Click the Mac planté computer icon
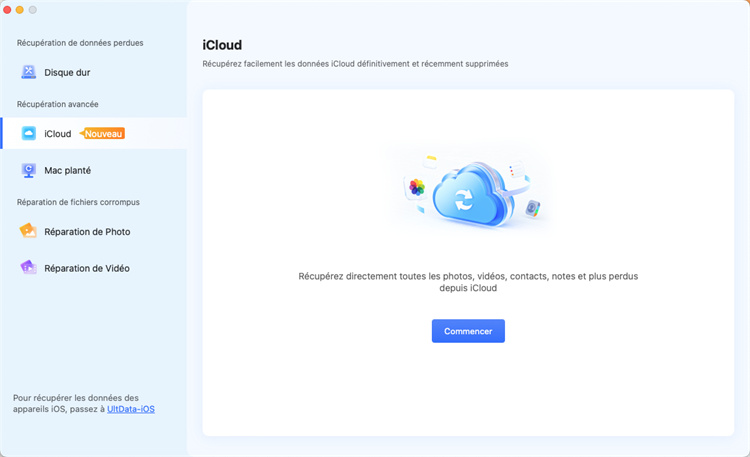The width and height of the screenshot is (750, 457). (29, 170)
